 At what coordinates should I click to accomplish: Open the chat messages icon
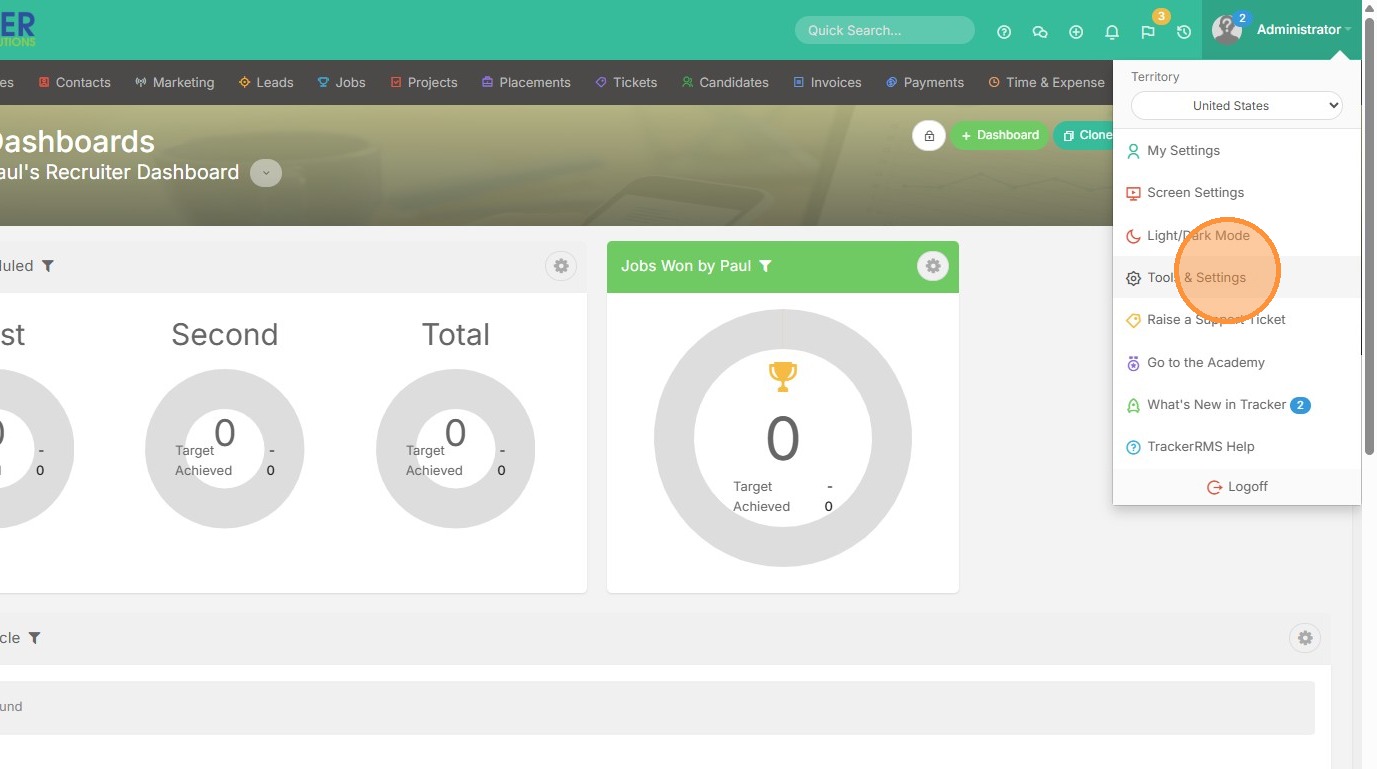click(x=1040, y=32)
